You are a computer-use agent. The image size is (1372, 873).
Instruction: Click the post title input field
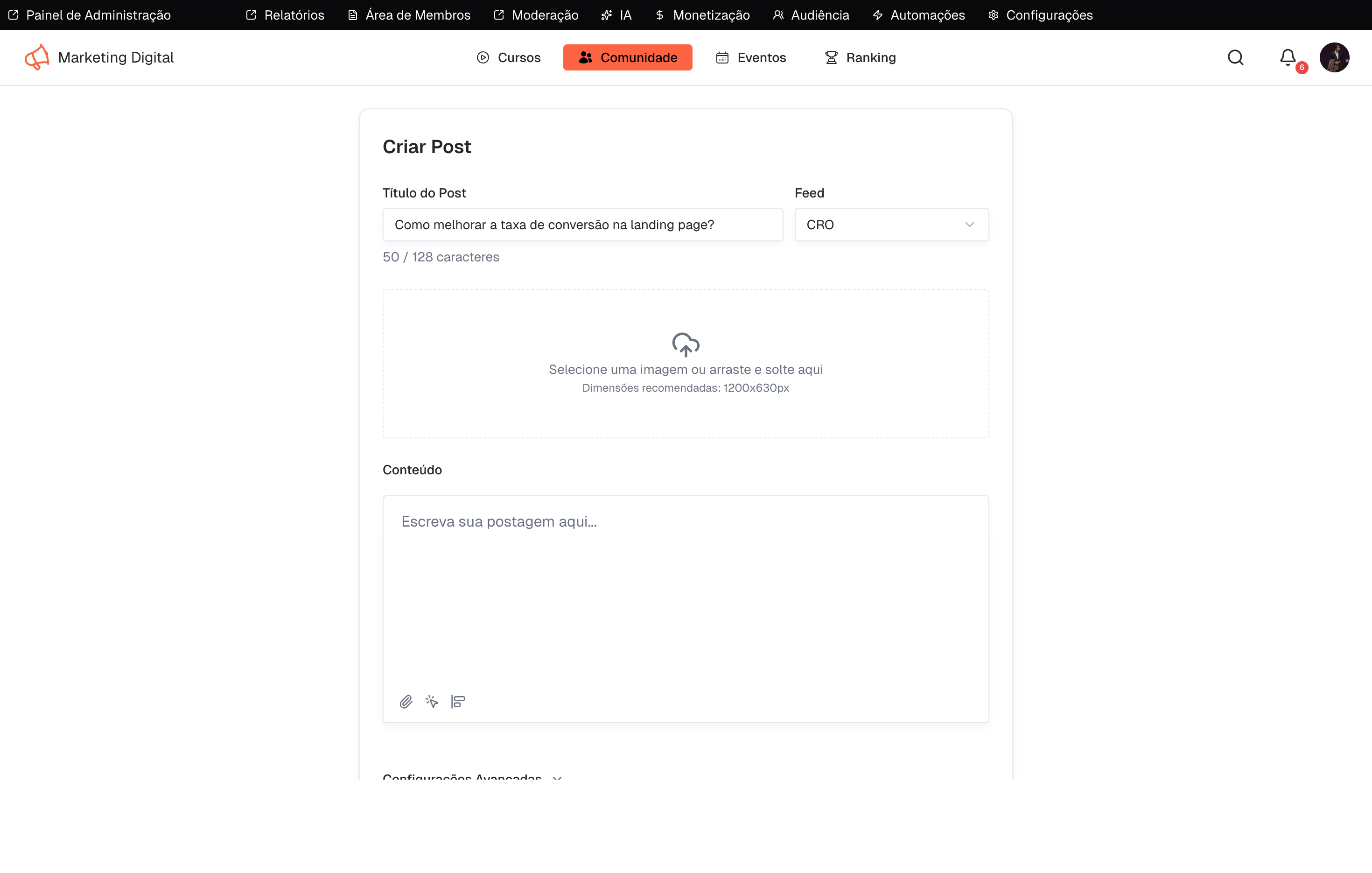pyautogui.click(x=582, y=225)
